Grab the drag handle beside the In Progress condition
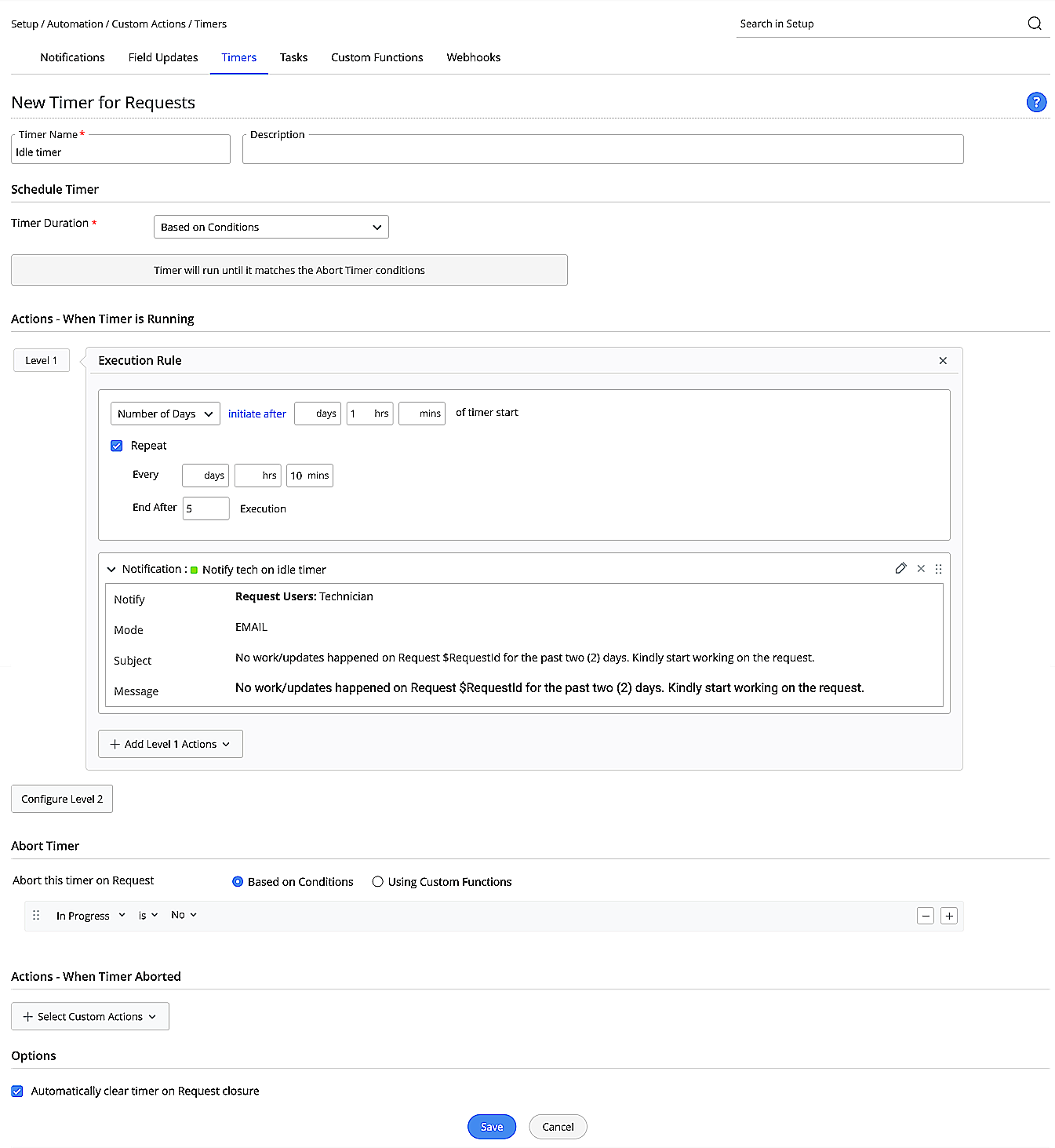This screenshot has height=1148, width=1055. pyautogui.click(x=35, y=915)
